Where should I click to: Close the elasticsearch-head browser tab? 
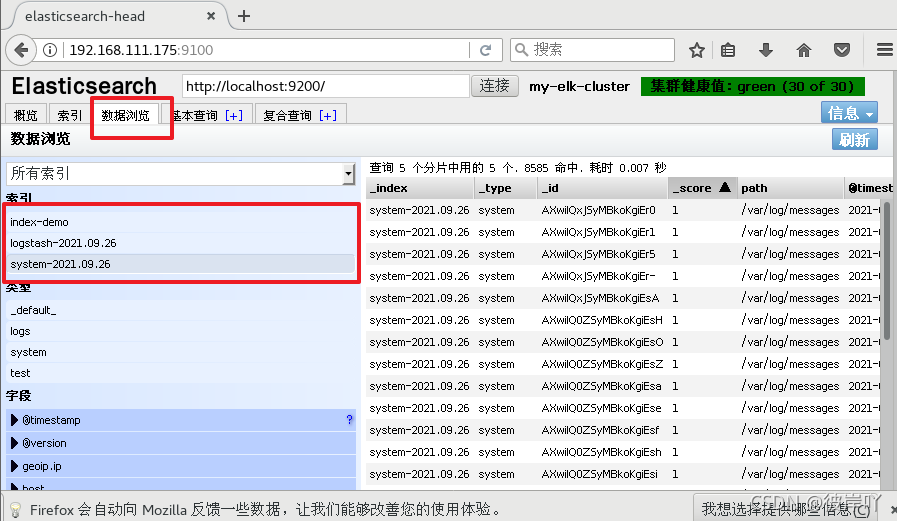(211, 16)
